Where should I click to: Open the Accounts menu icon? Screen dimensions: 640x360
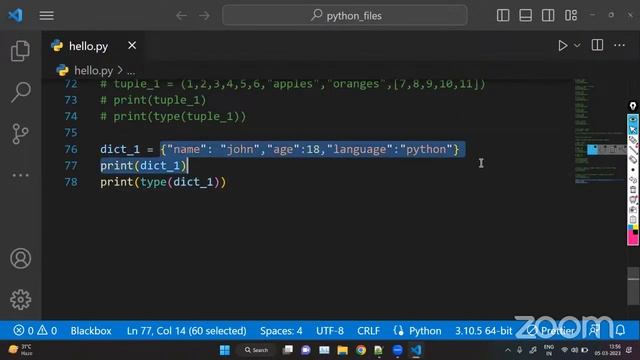tap(20, 258)
